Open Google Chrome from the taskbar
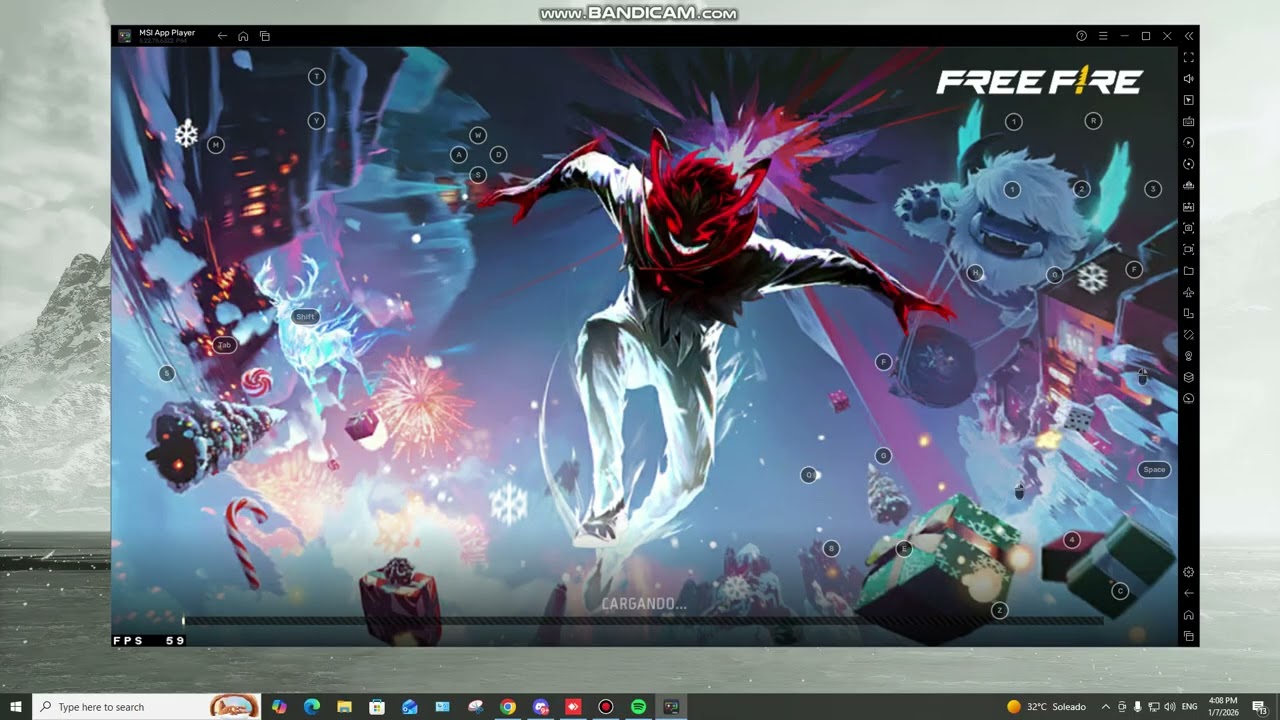Screen dimensions: 1280x720 point(508,707)
